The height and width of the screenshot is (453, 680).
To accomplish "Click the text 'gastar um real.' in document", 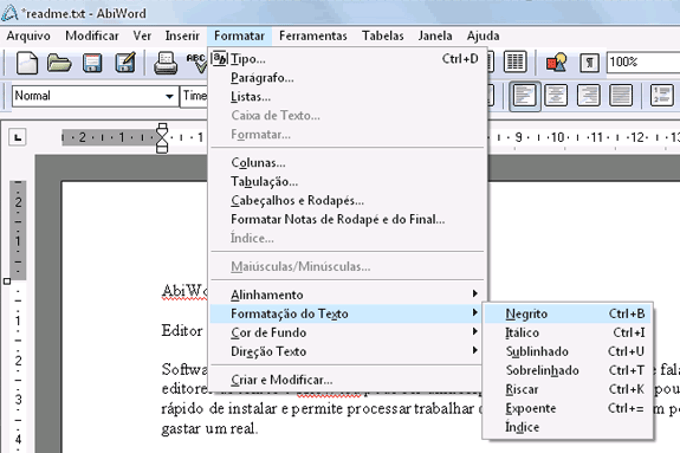I will (210, 429).
